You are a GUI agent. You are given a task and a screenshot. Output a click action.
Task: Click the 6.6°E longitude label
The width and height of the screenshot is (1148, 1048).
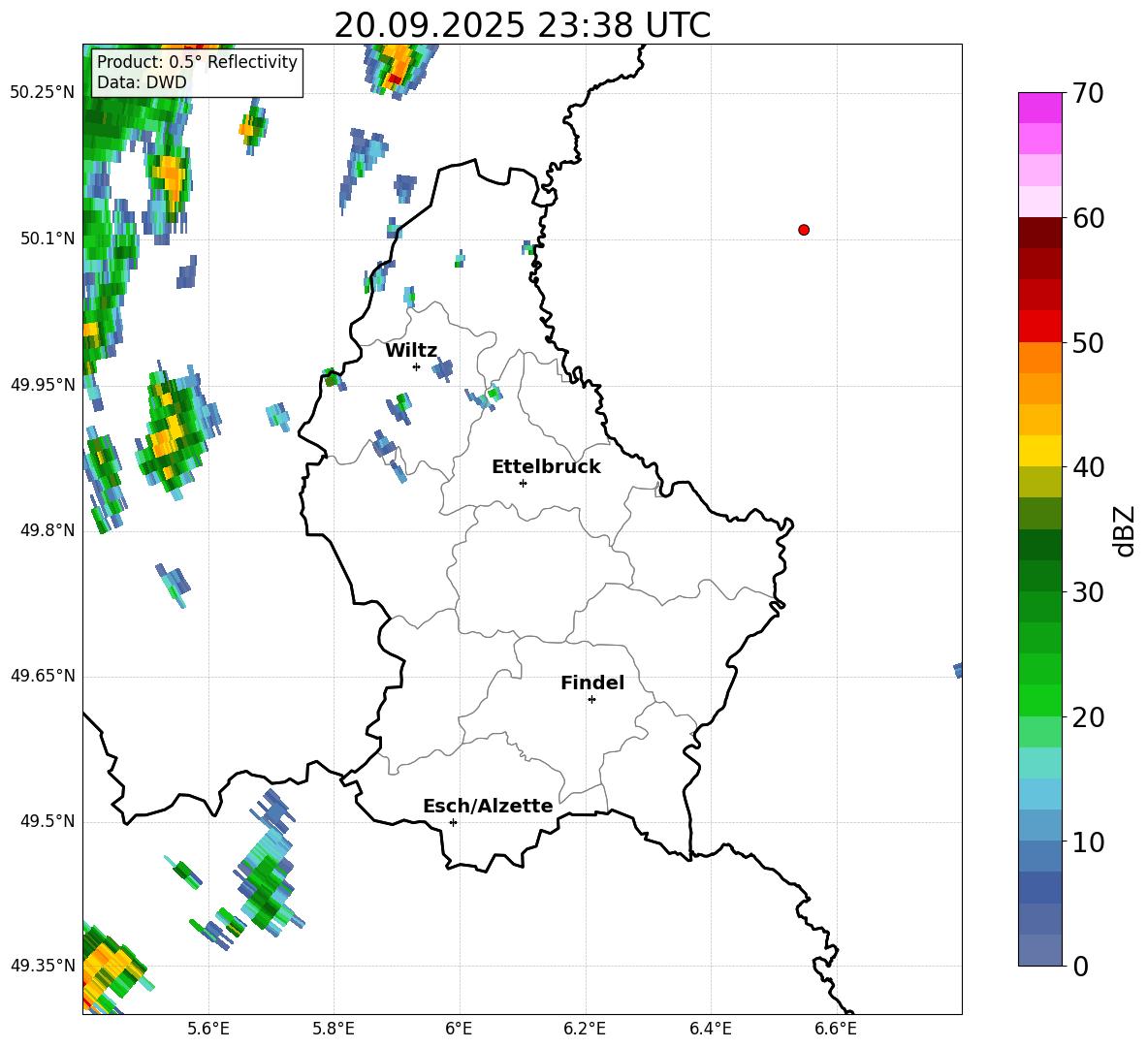coord(836,1029)
